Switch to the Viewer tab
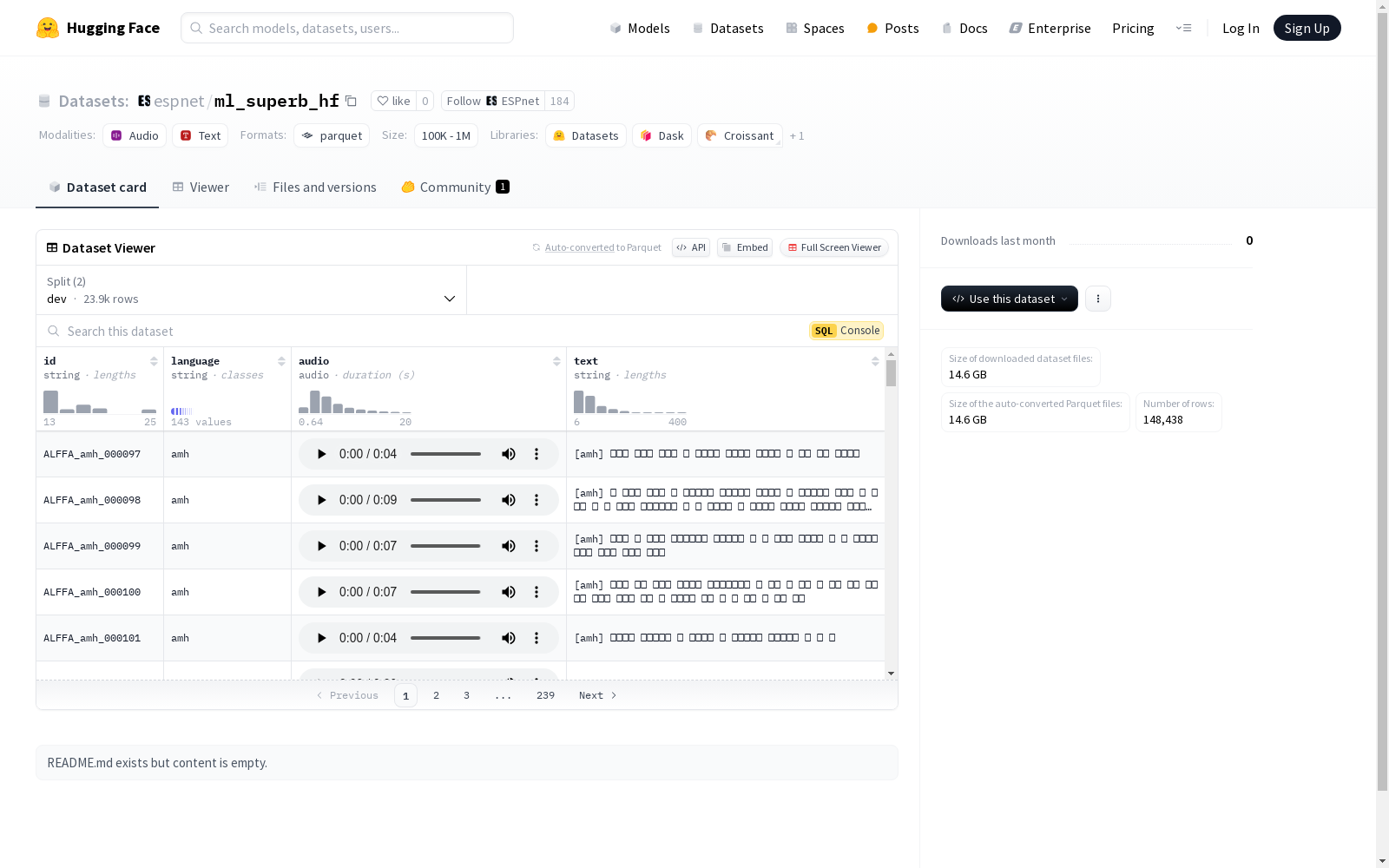The width and height of the screenshot is (1389, 868). (201, 187)
